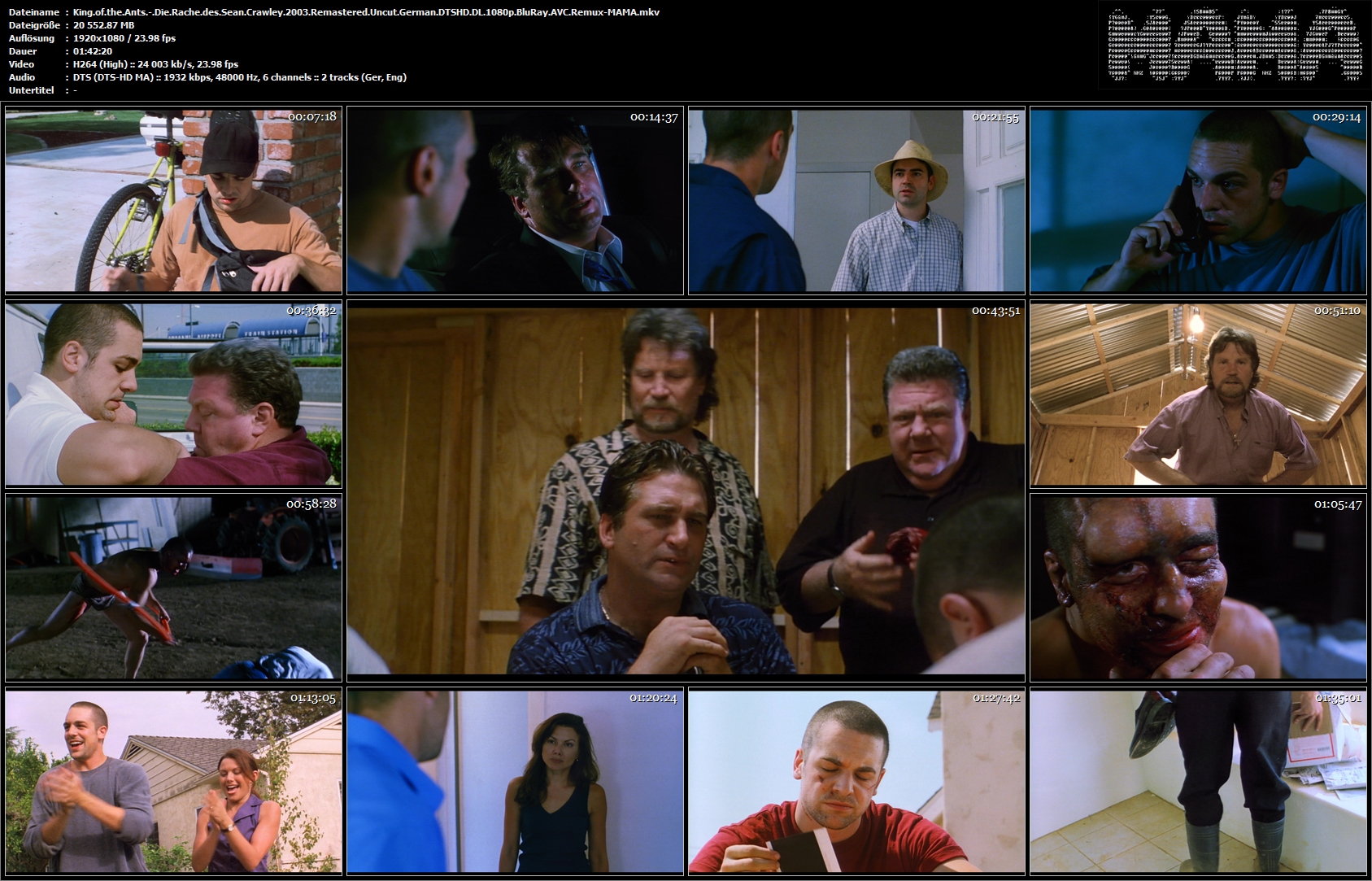Select file size value 20 552.87 MB
Image resolution: width=1372 pixels, height=881 pixels.
(103, 25)
